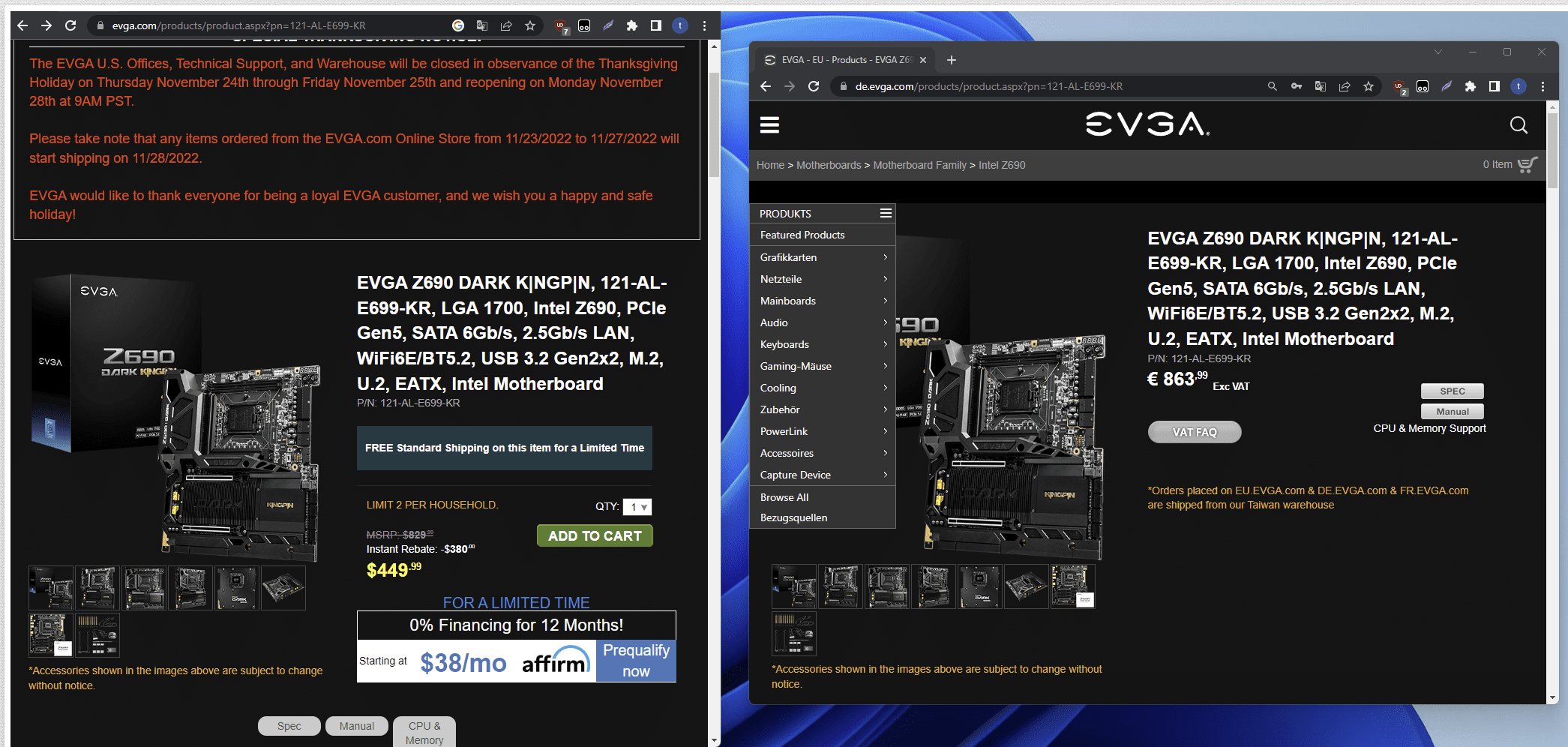Click Manual button in left window

[356, 726]
